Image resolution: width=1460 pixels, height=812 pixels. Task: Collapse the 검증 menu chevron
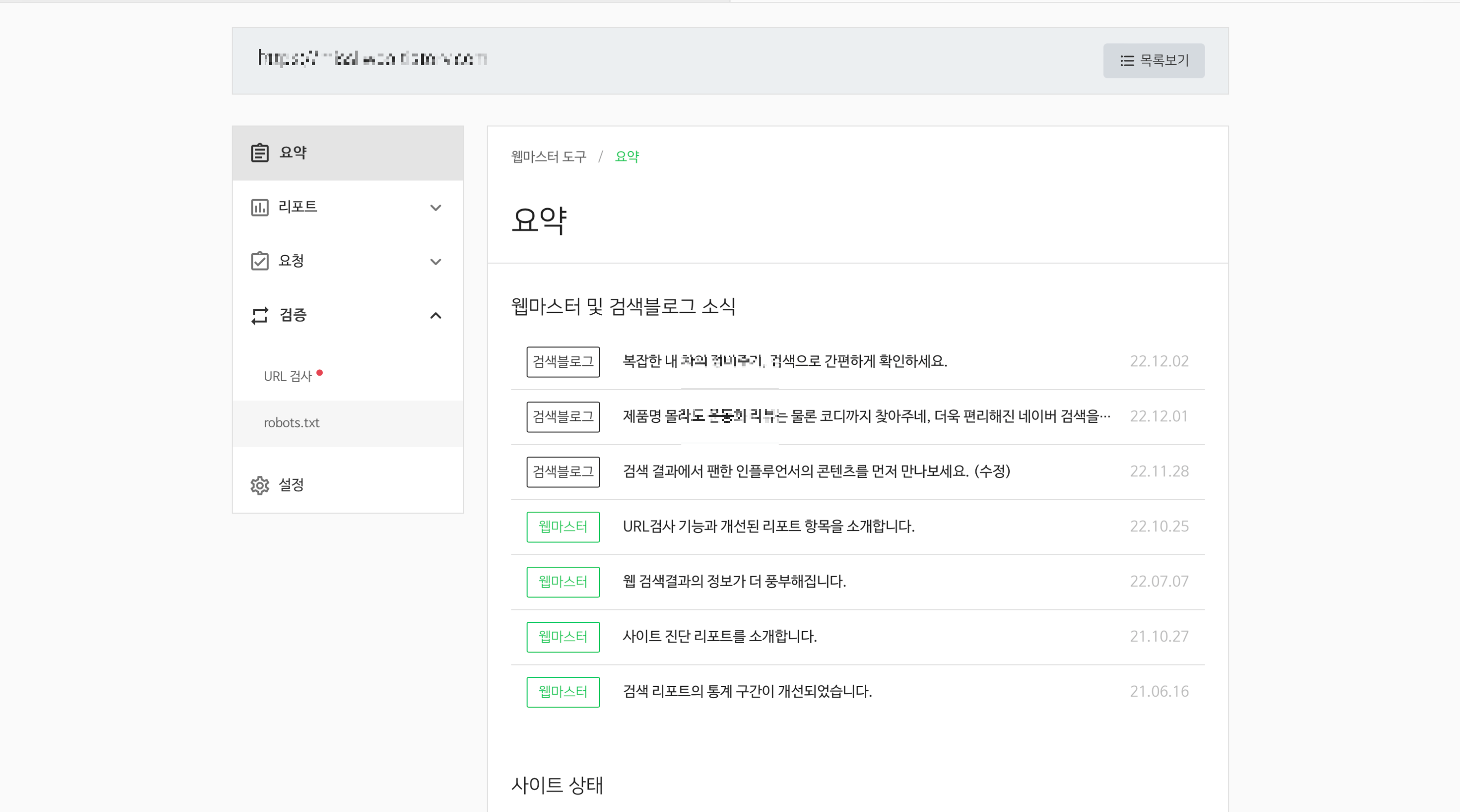point(435,316)
